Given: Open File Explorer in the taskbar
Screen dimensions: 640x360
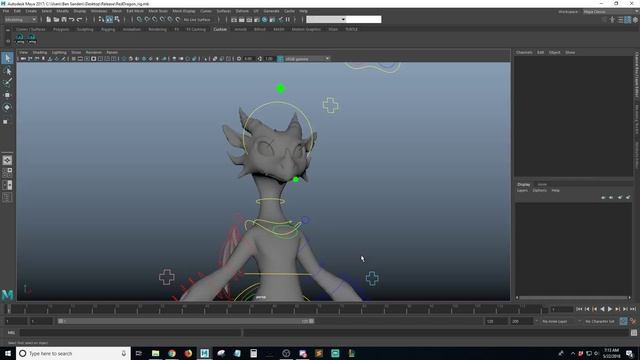Looking at the screenshot, I should [156, 353].
